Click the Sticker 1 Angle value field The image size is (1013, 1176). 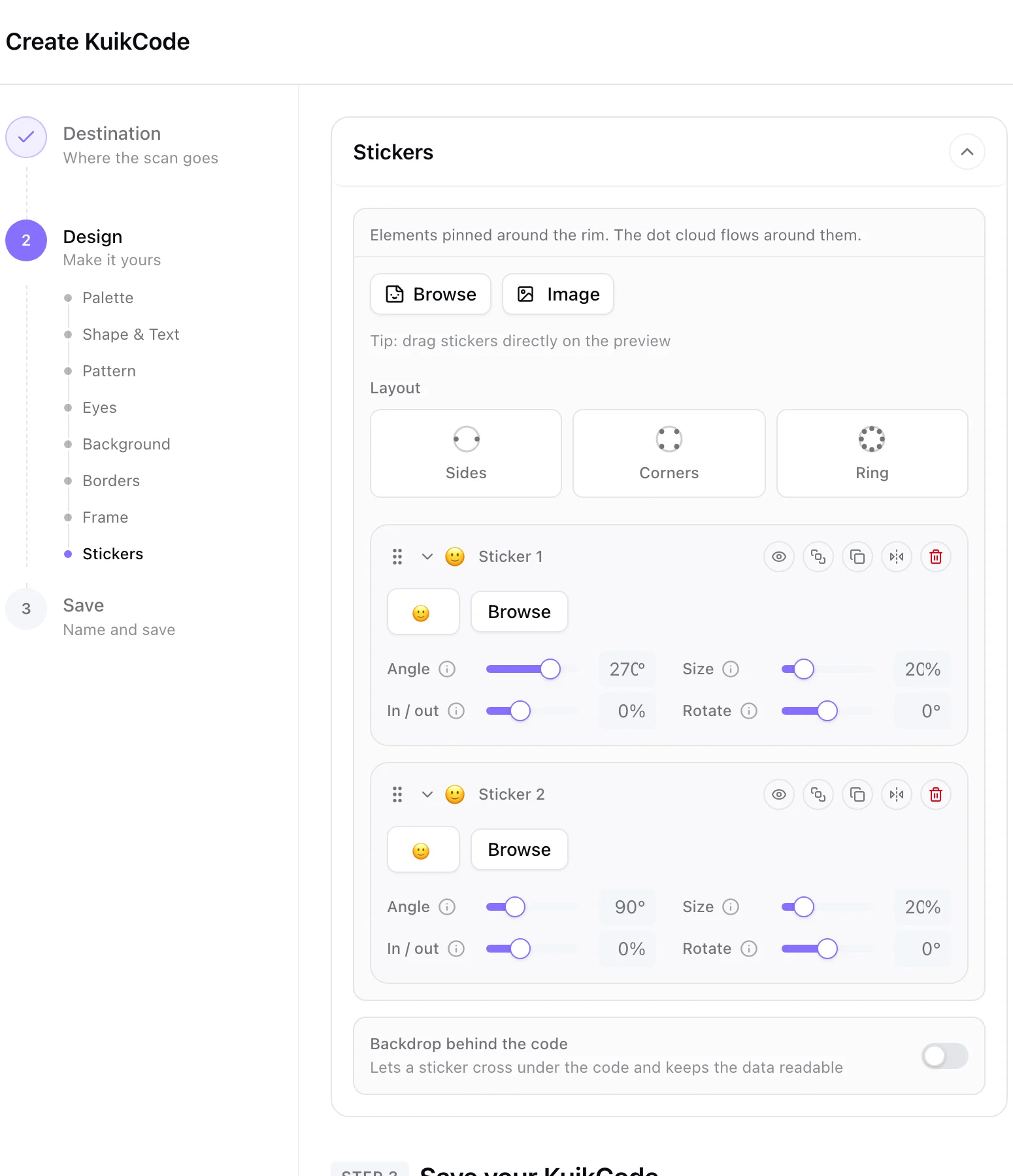point(627,669)
